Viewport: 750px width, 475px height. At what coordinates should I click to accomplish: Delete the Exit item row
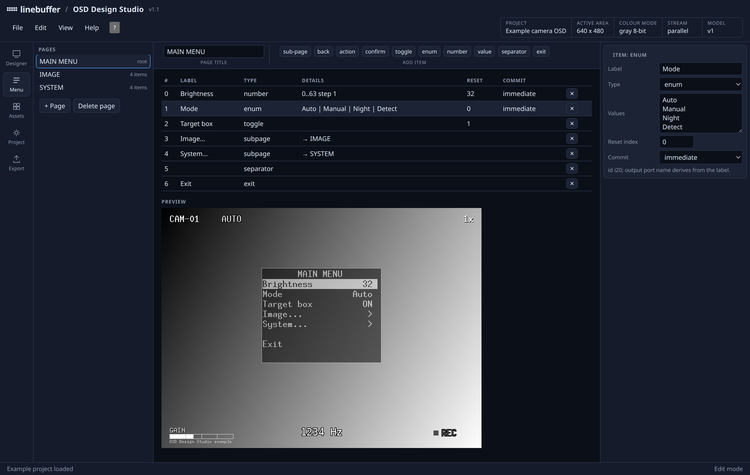point(572,184)
